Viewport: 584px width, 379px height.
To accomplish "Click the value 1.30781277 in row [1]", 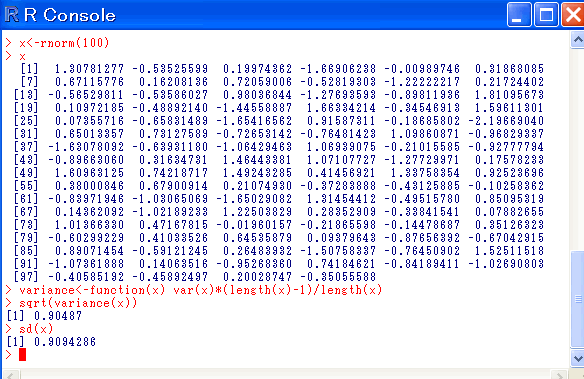I will coord(89,69).
